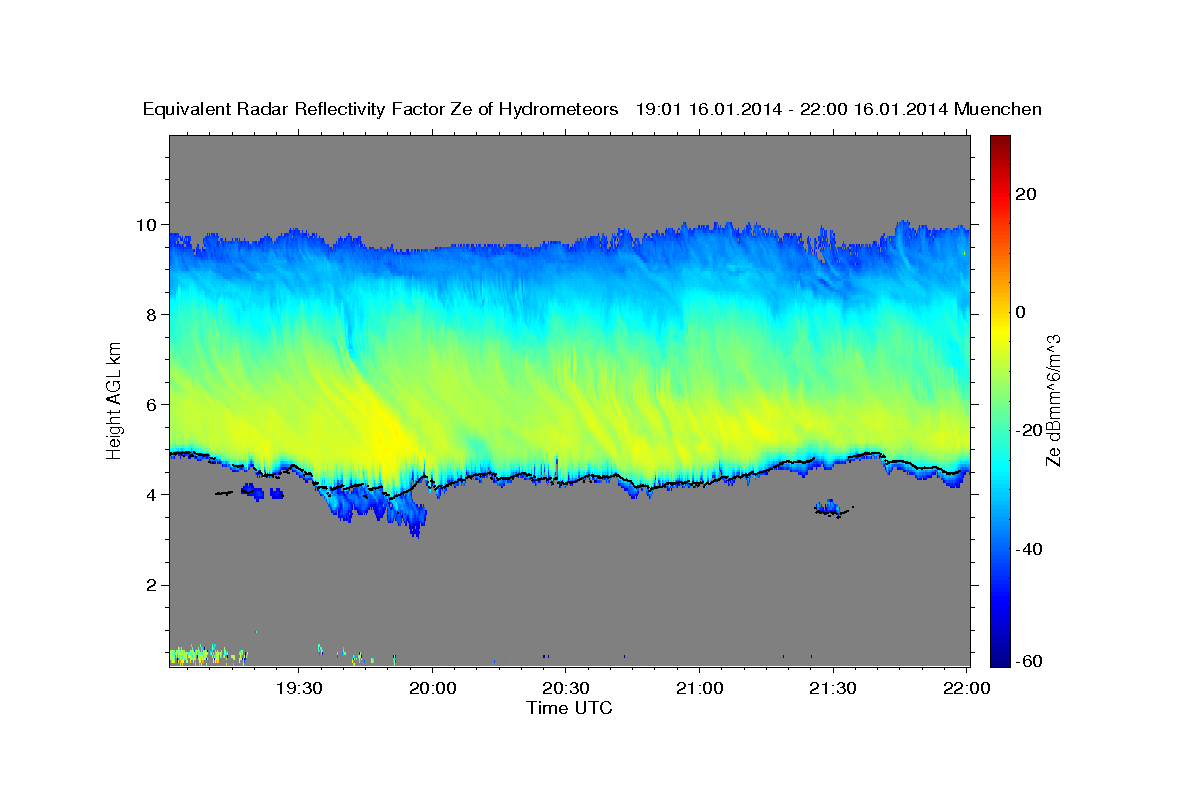Click the 20:00 time tick label
The height and width of the screenshot is (800, 1200).
[x=432, y=688]
